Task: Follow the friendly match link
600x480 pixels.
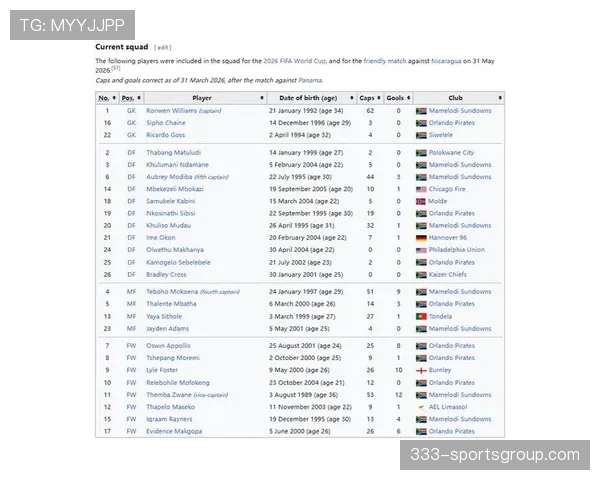Action: [385, 61]
